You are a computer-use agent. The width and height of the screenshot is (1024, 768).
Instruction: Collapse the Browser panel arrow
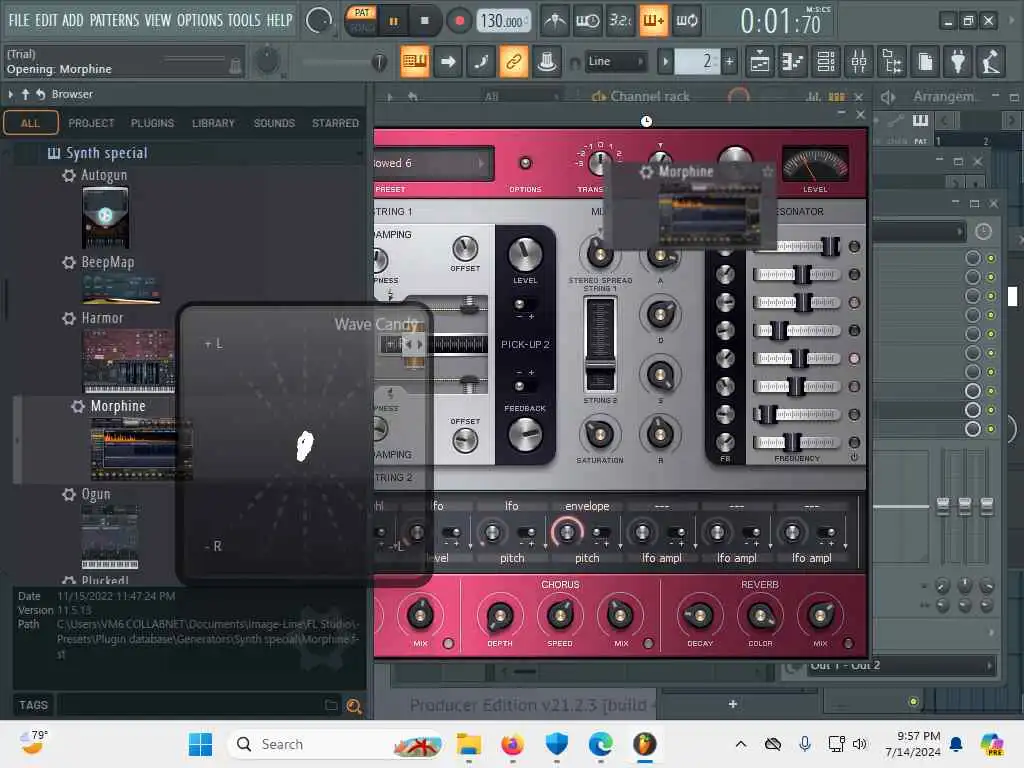pyautogui.click(x=11, y=94)
